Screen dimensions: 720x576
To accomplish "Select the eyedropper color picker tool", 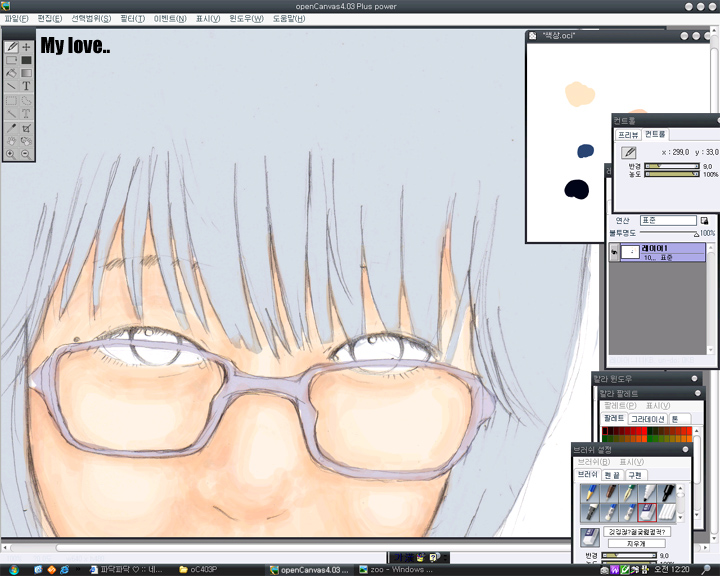I will click(x=11, y=128).
